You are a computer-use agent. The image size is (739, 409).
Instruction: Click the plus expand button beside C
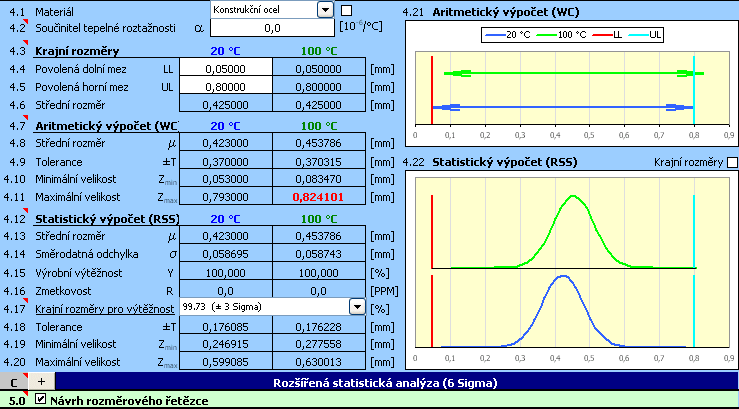[x=41, y=381]
